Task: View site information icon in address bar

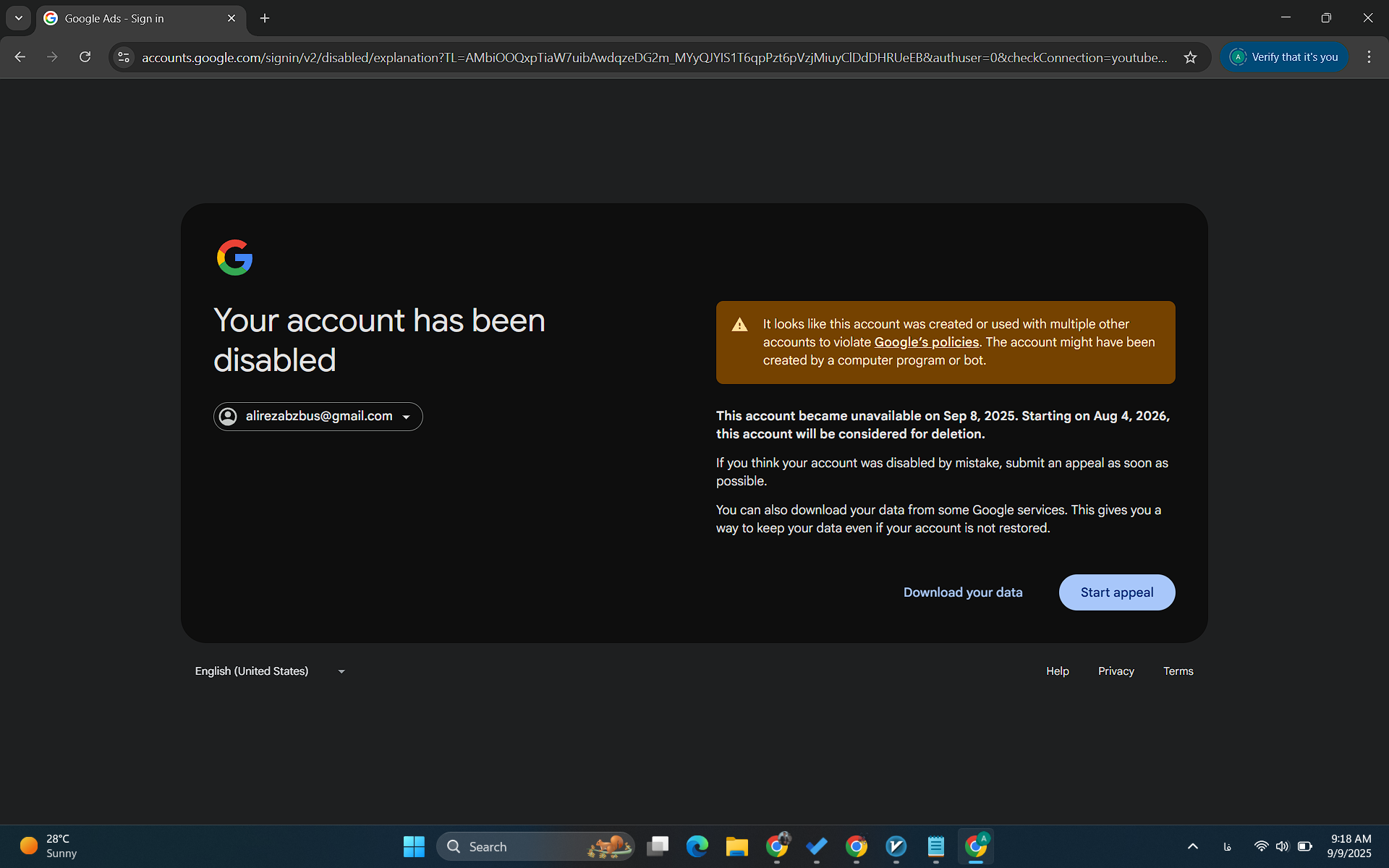Action: 124,57
